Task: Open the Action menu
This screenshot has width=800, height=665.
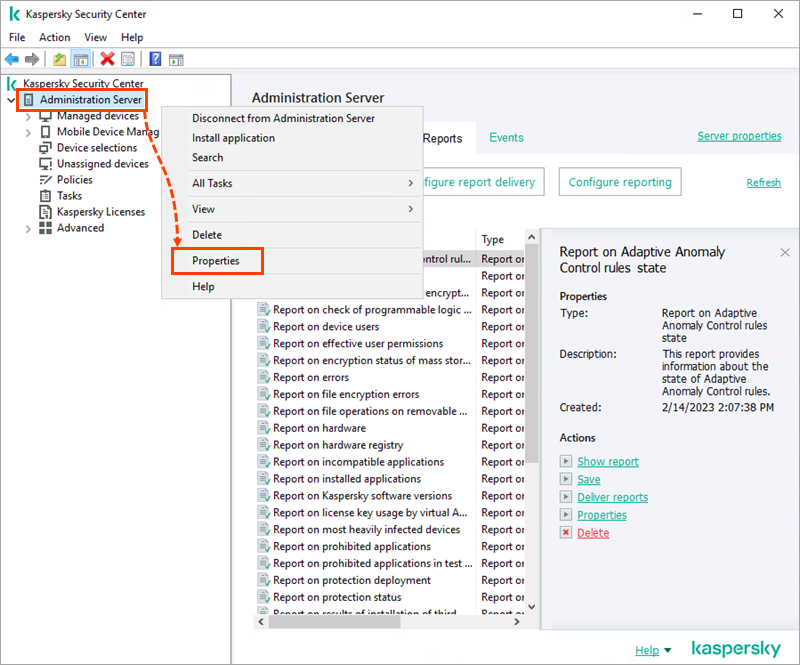Action: coord(54,37)
